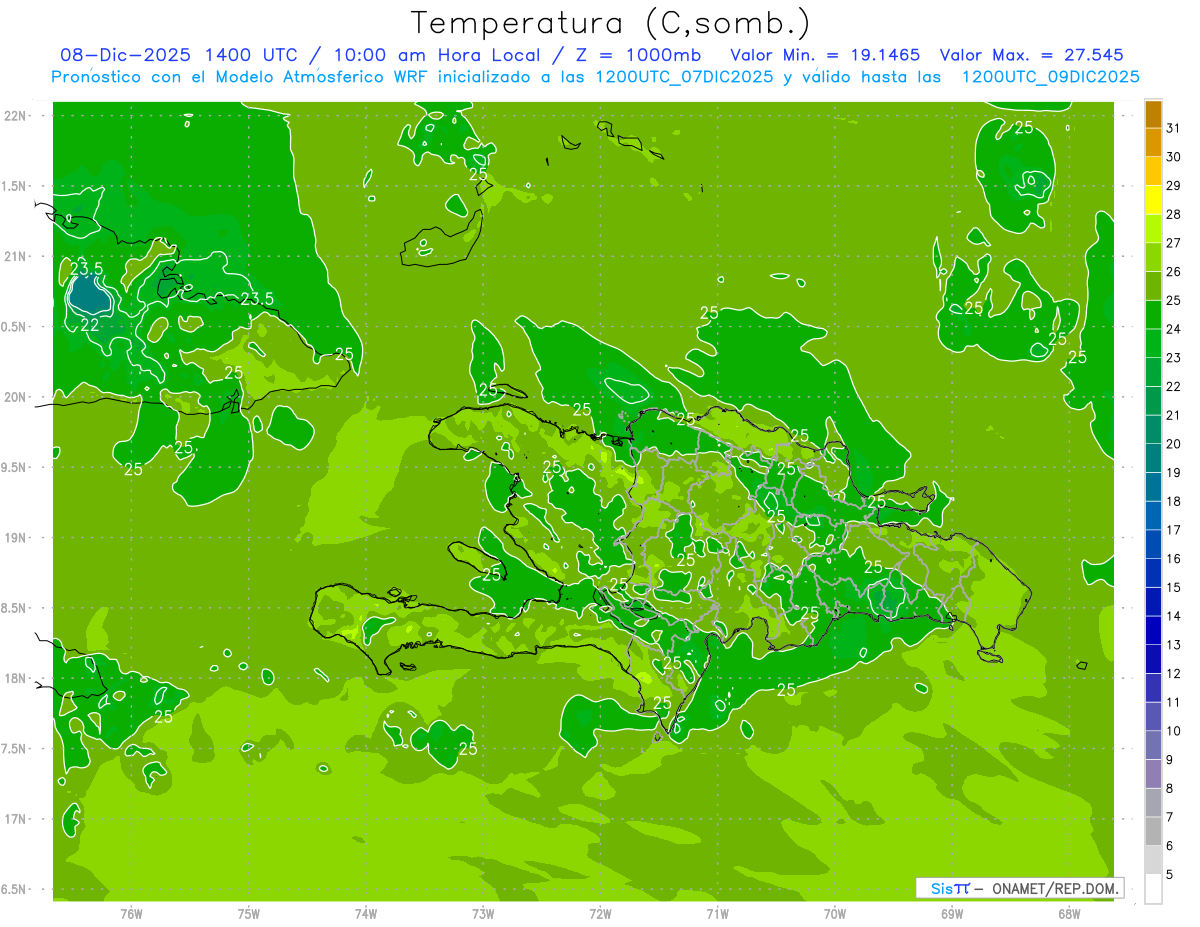Click the title 'Temperatura (C,somb.)'
This screenshot has height=927, width=1200.
[610, 24]
